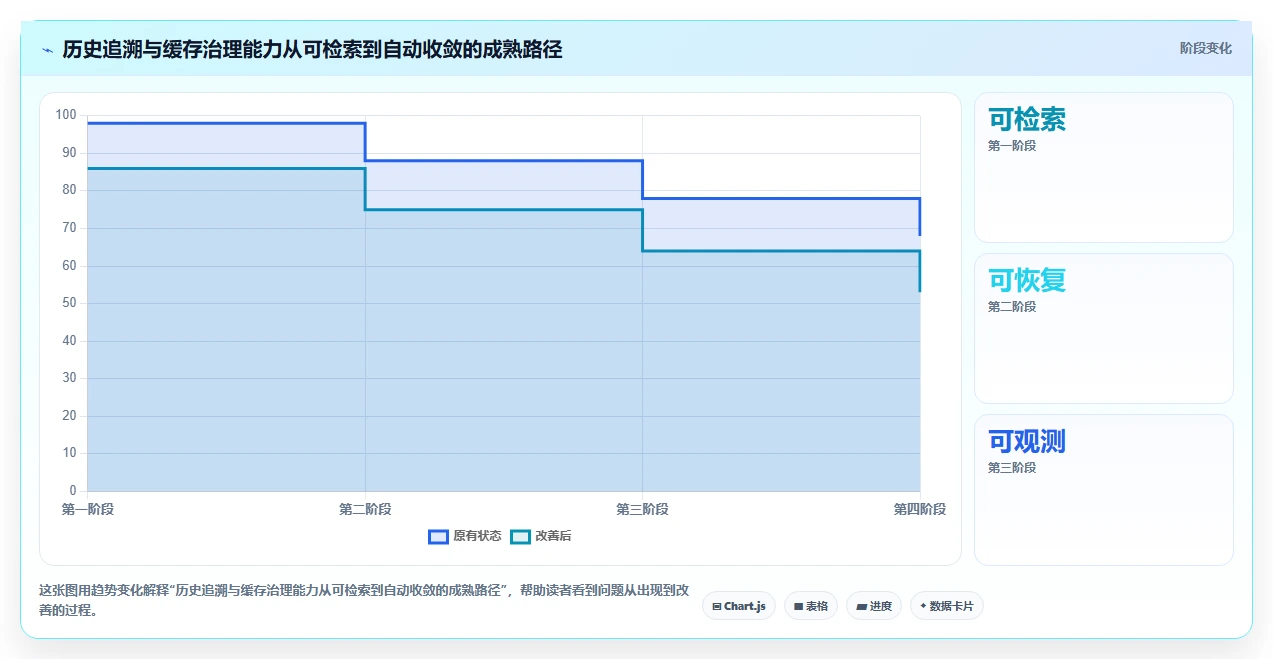This screenshot has width=1273, height=659.
Task: Click the description paragraph below the chart
Action: point(363,600)
